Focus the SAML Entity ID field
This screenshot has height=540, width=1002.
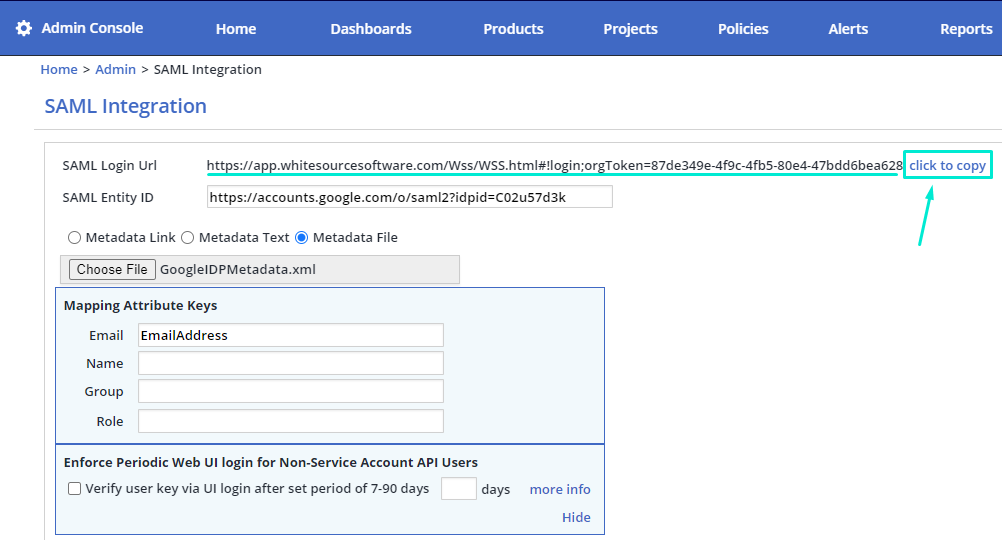click(409, 197)
